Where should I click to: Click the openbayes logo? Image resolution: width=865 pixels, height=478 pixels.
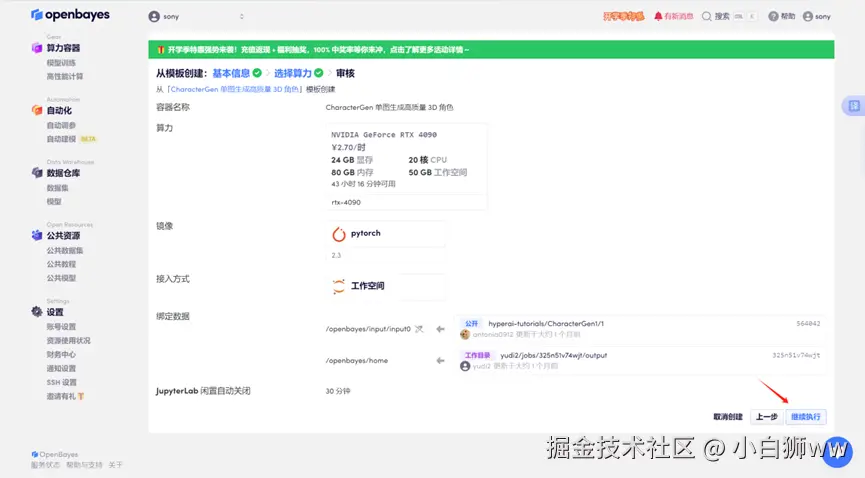pos(70,15)
